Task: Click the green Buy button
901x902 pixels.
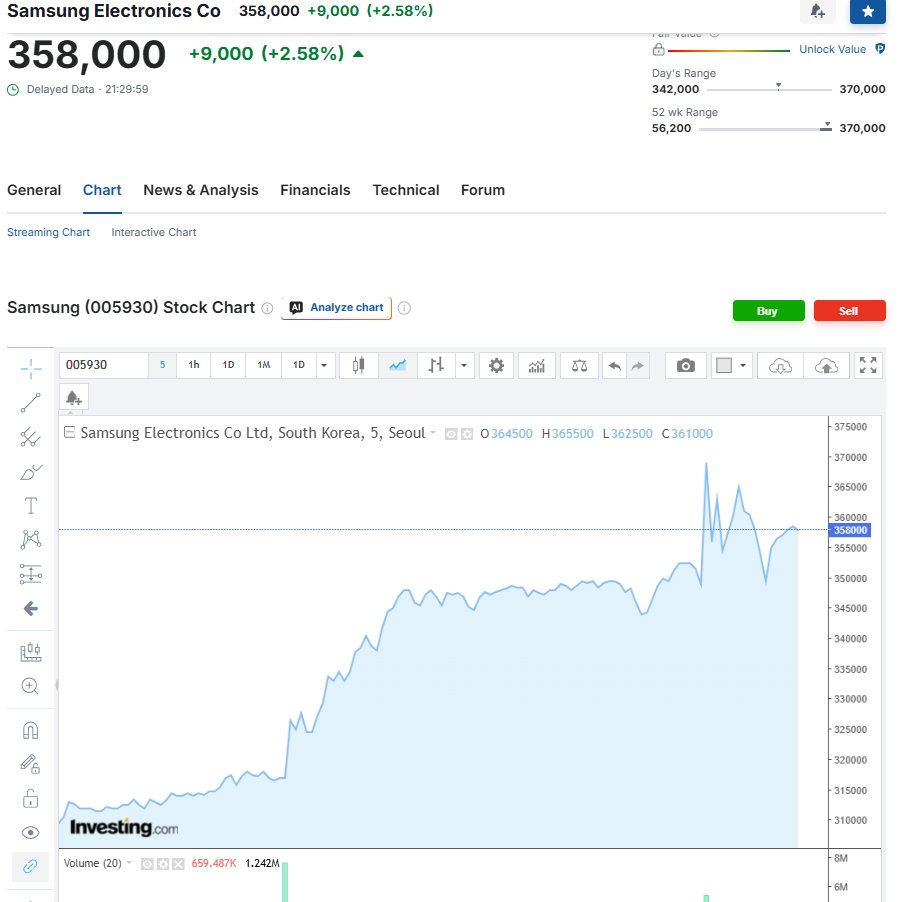Action: 769,311
